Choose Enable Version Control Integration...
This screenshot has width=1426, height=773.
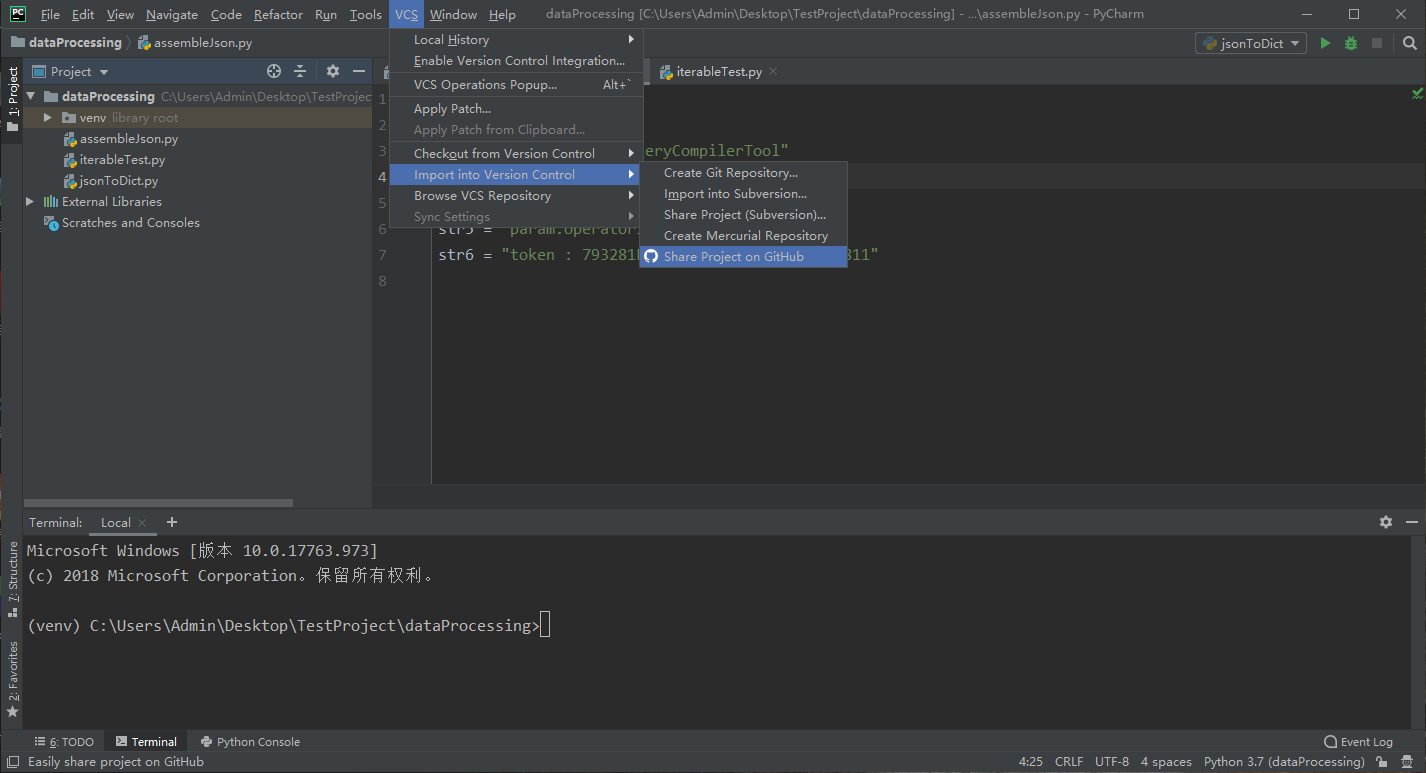516,60
